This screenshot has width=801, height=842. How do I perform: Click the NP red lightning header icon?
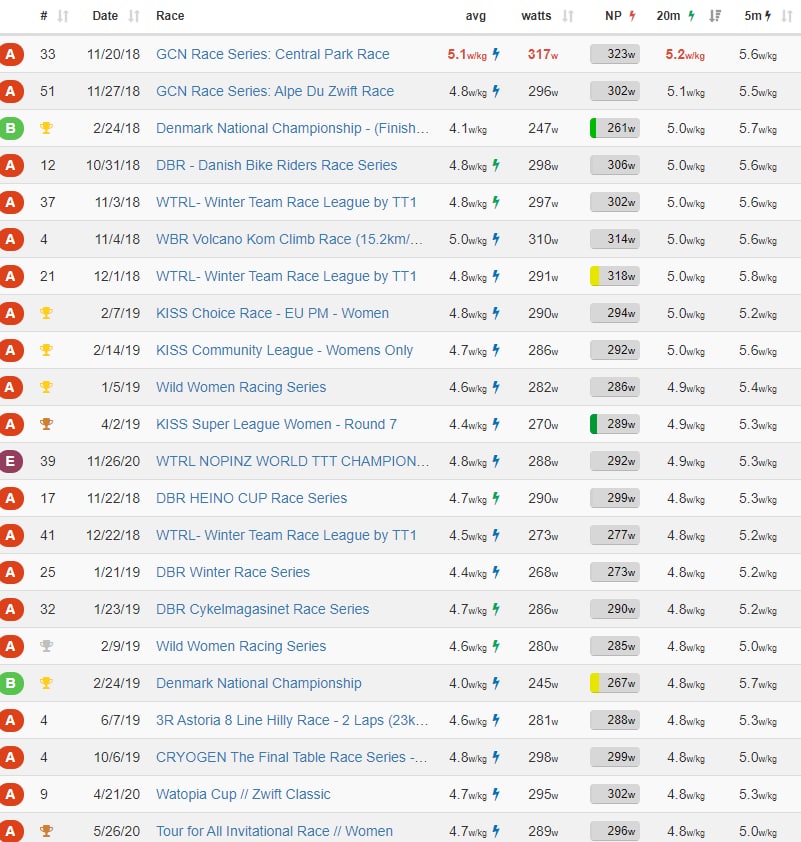click(x=632, y=16)
